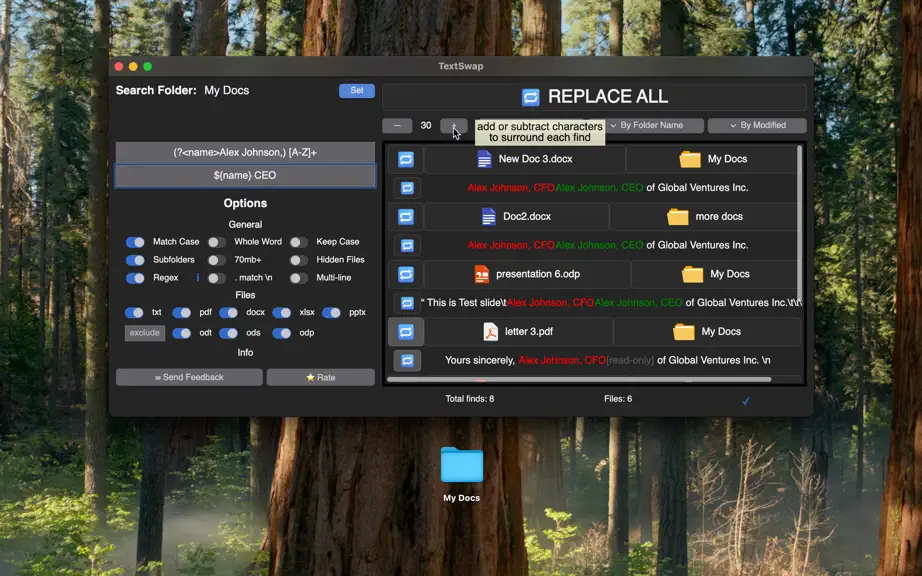Click the blue swap icon beside REPLACE ALL
The height and width of the screenshot is (576, 922).
tap(530, 97)
